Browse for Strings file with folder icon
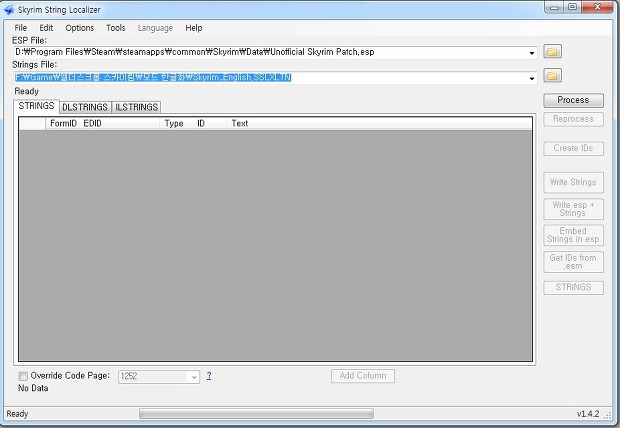Screen dimensions: 620x428 pyautogui.click(x=552, y=76)
